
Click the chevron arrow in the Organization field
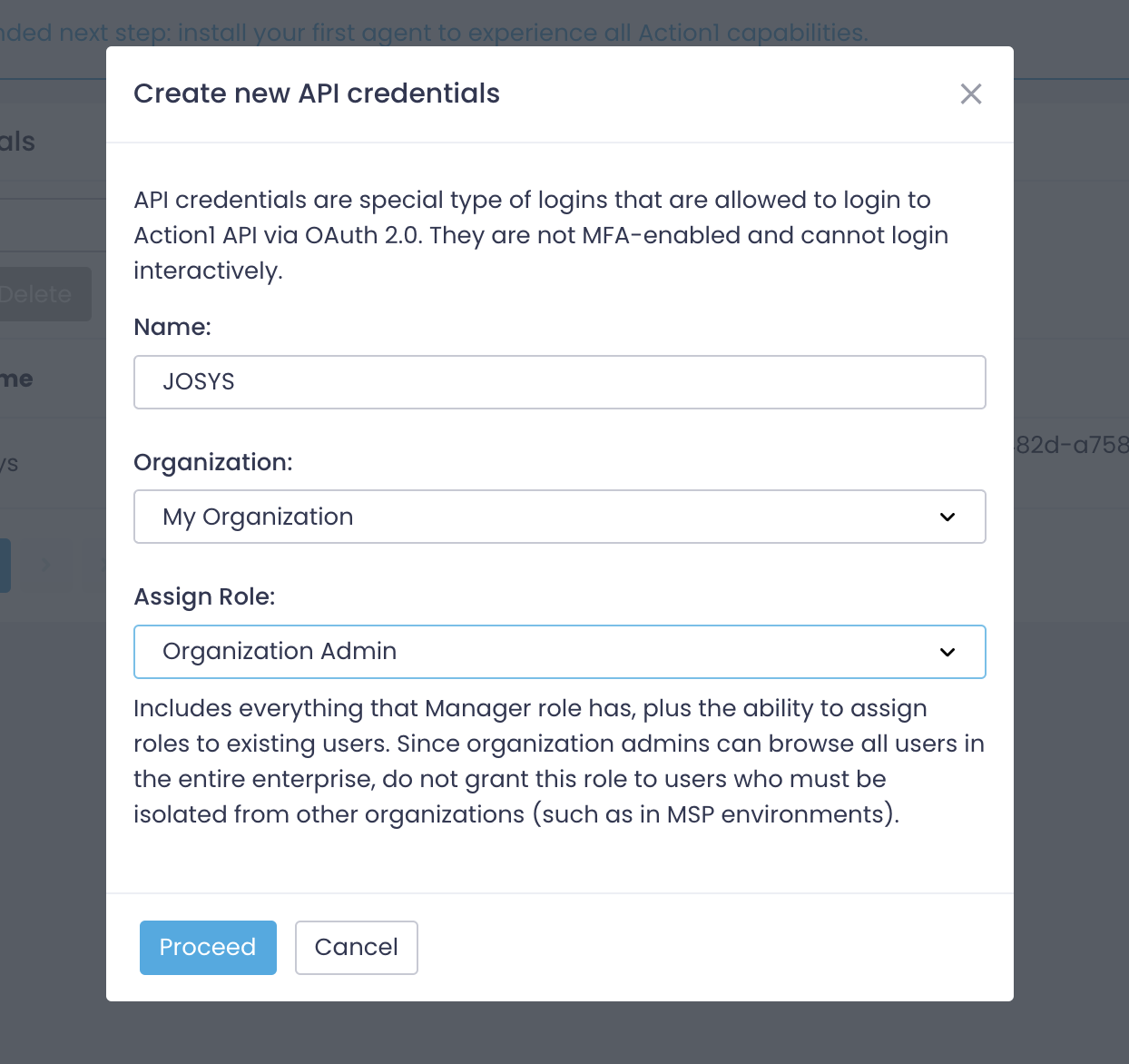[947, 517]
